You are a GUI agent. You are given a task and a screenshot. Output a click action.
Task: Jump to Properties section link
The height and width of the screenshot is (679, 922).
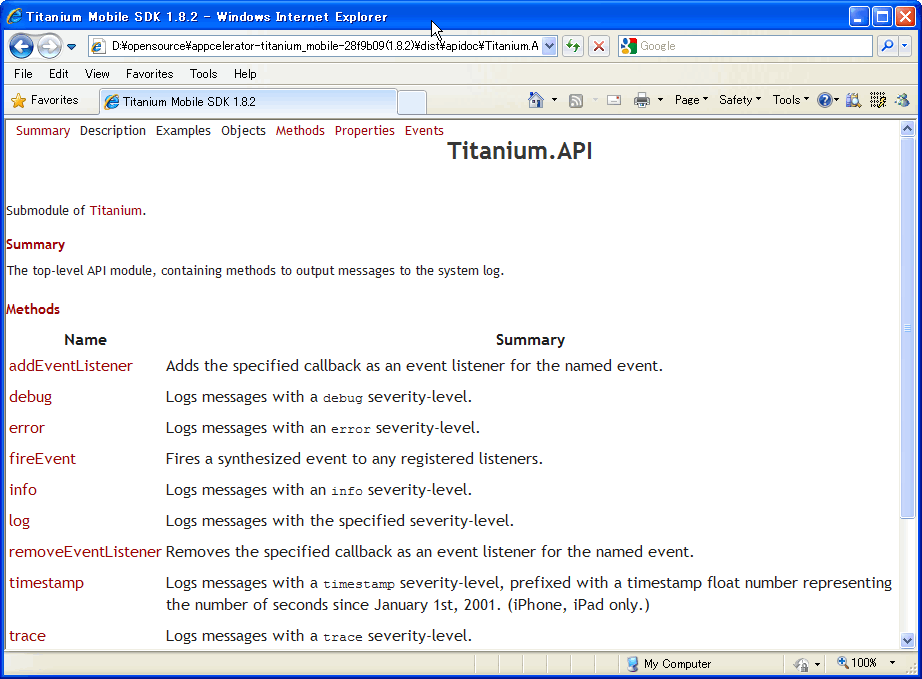(x=365, y=131)
